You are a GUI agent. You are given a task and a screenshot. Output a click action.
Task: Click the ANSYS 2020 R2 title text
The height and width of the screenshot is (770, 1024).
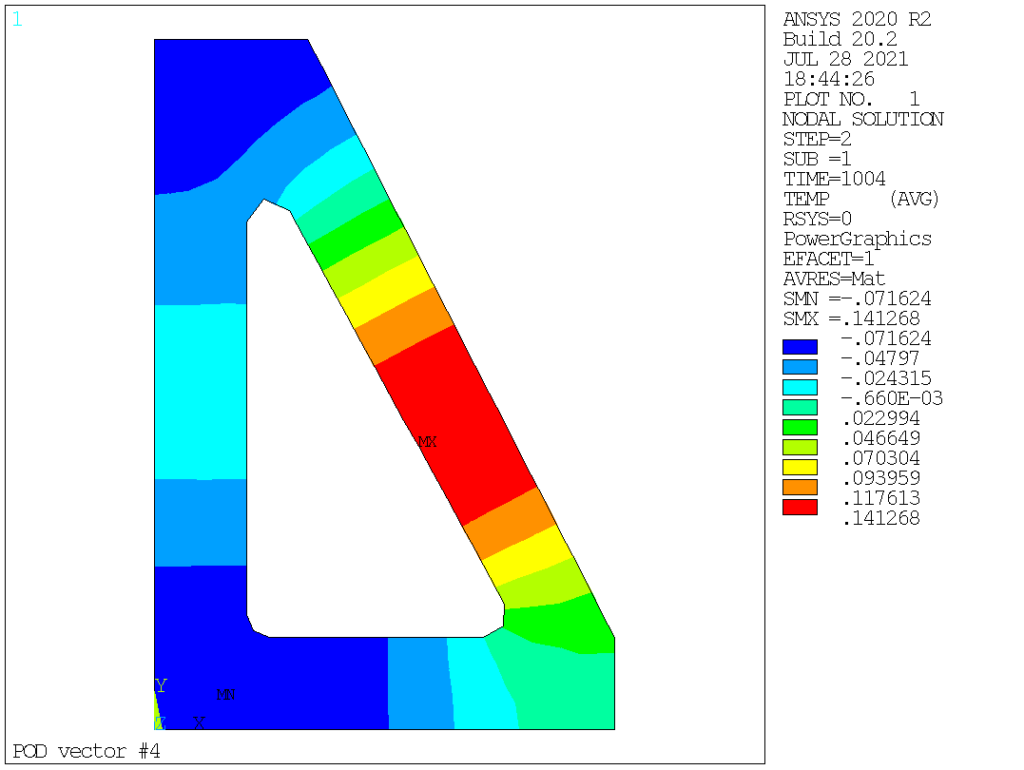857,20
